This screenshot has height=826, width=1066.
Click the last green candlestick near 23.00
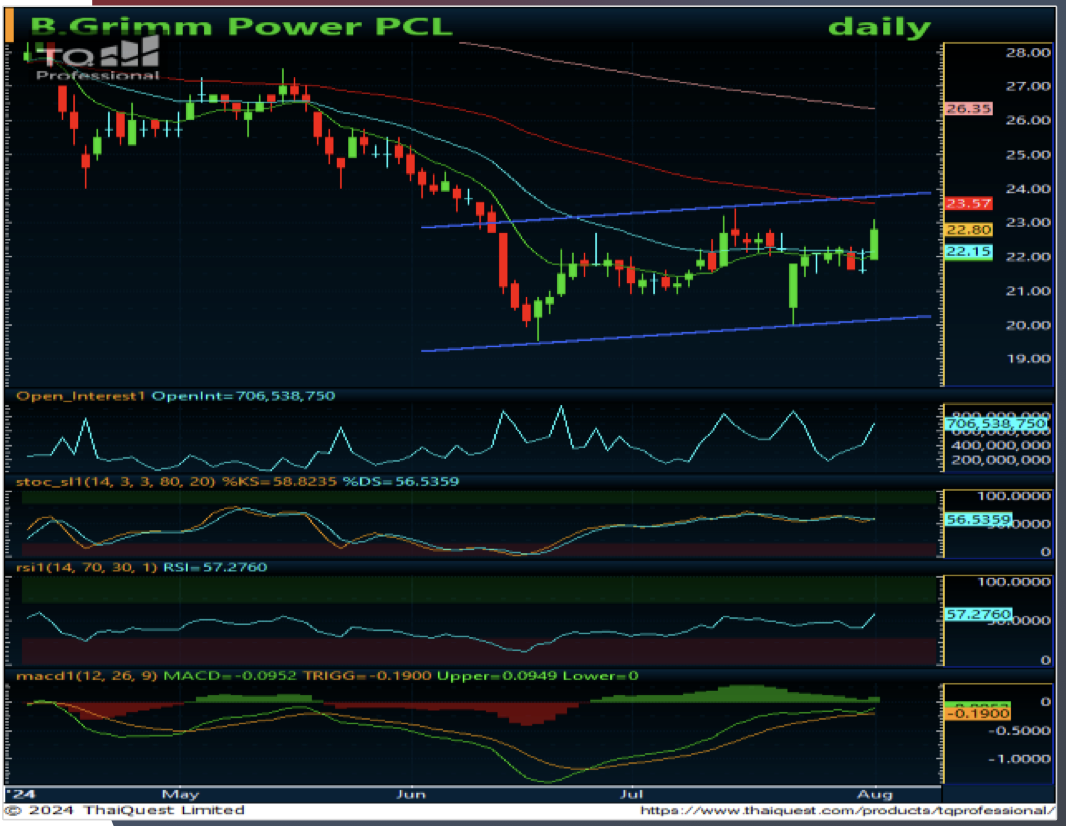click(874, 240)
